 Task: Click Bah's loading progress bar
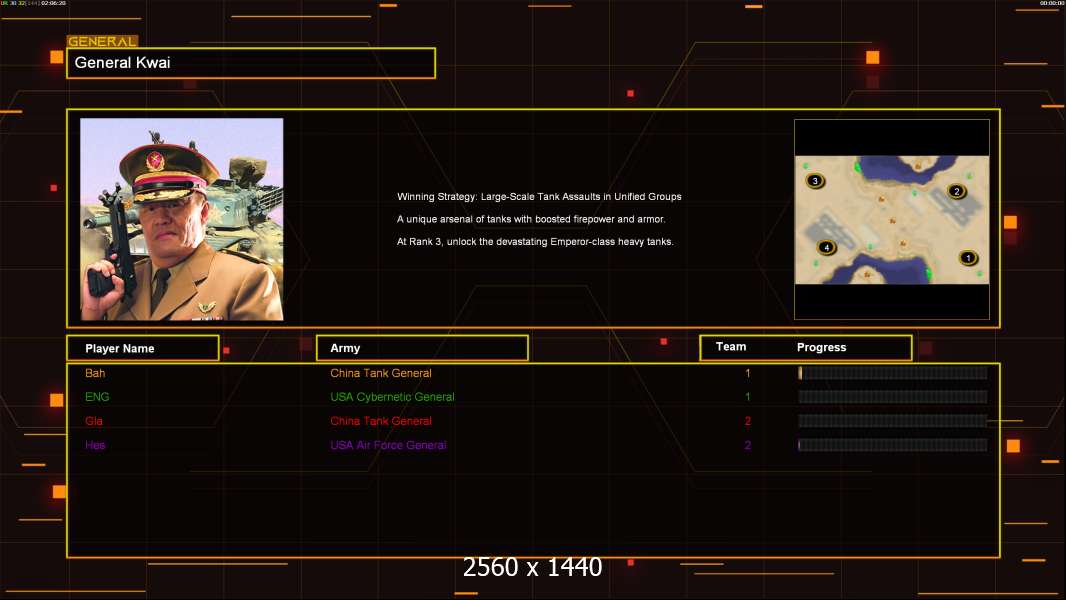click(x=893, y=372)
